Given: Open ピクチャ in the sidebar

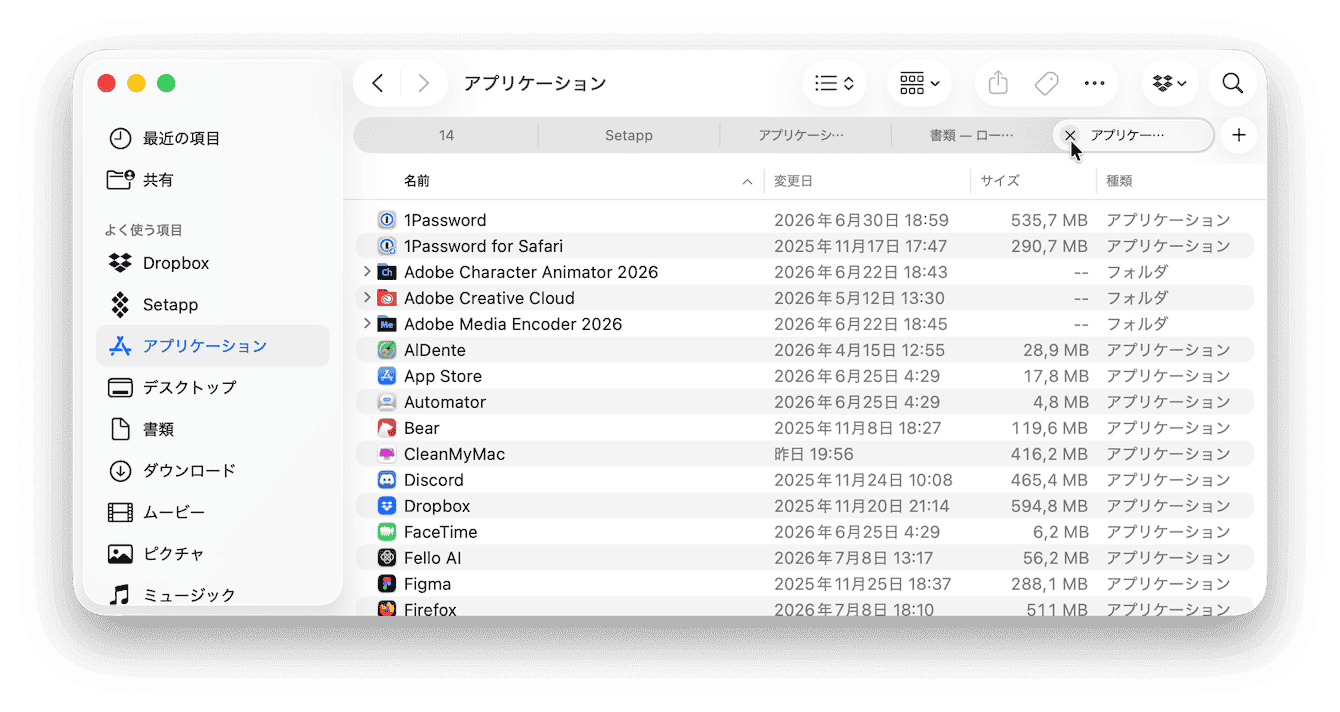Looking at the screenshot, I should pos(213,553).
